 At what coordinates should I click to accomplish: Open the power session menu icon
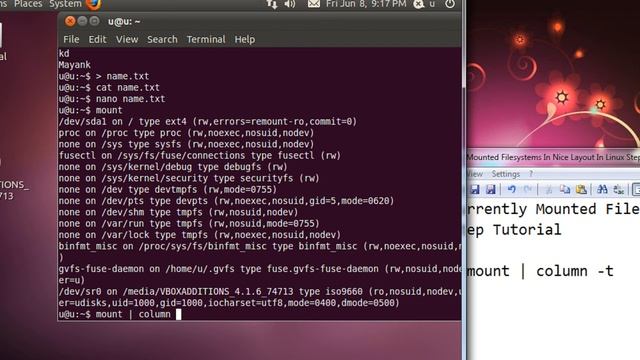450,4
